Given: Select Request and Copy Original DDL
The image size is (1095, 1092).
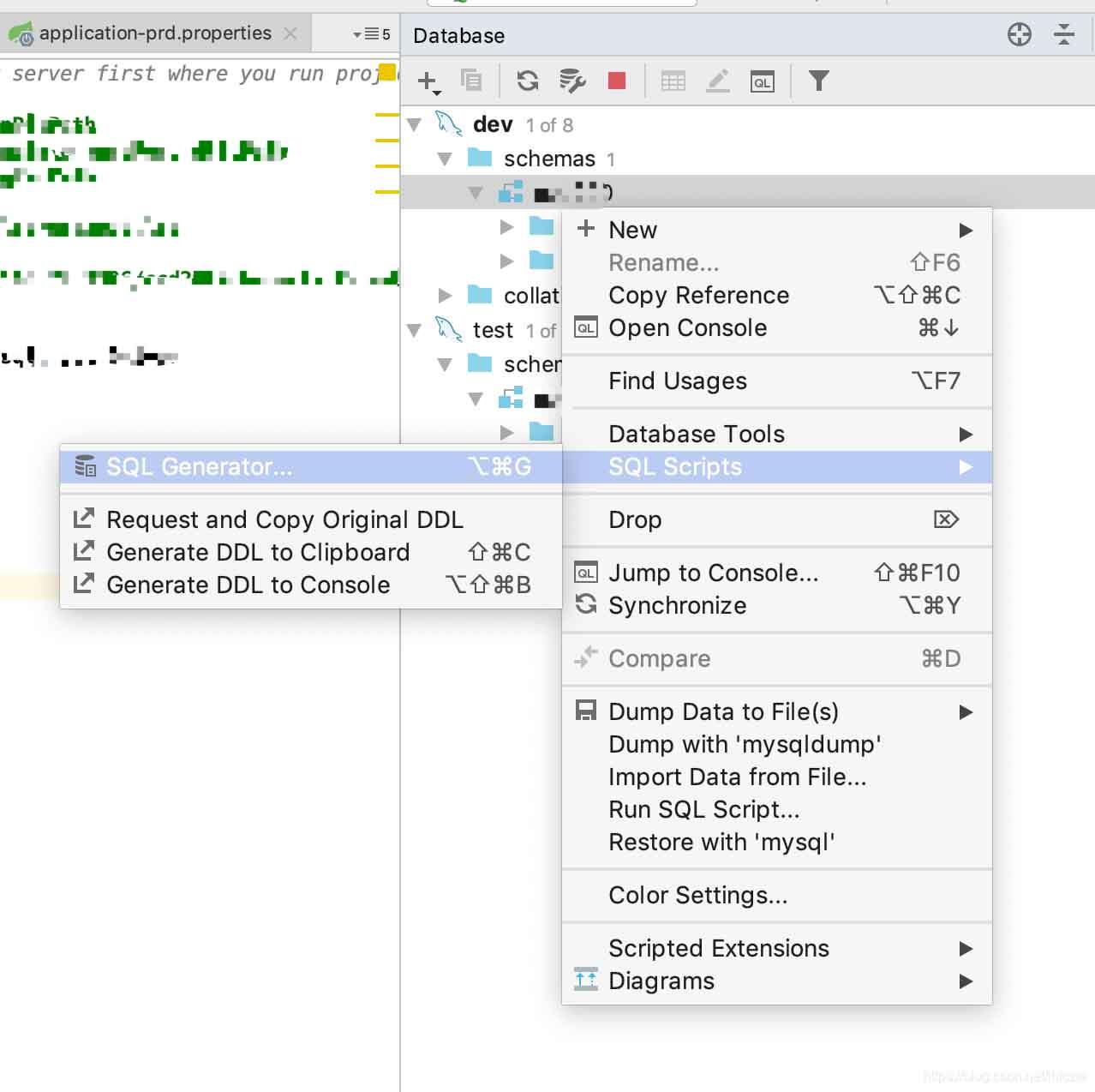Looking at the screenshot, I should [x=284, y=520].
